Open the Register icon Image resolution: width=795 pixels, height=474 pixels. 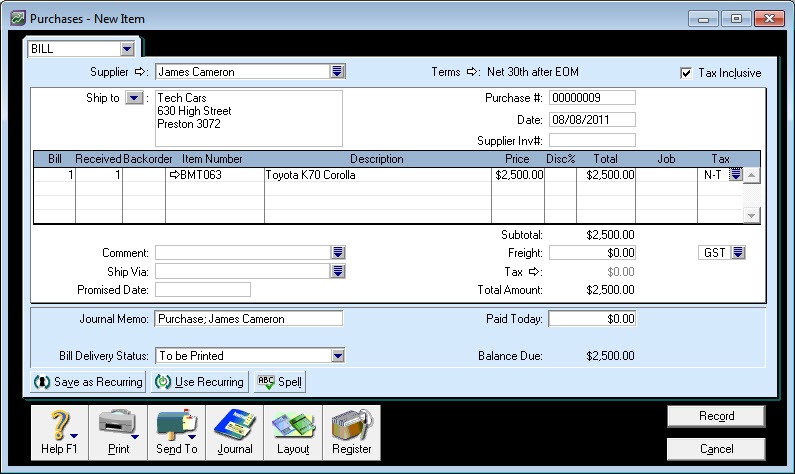tap(351, 432)
